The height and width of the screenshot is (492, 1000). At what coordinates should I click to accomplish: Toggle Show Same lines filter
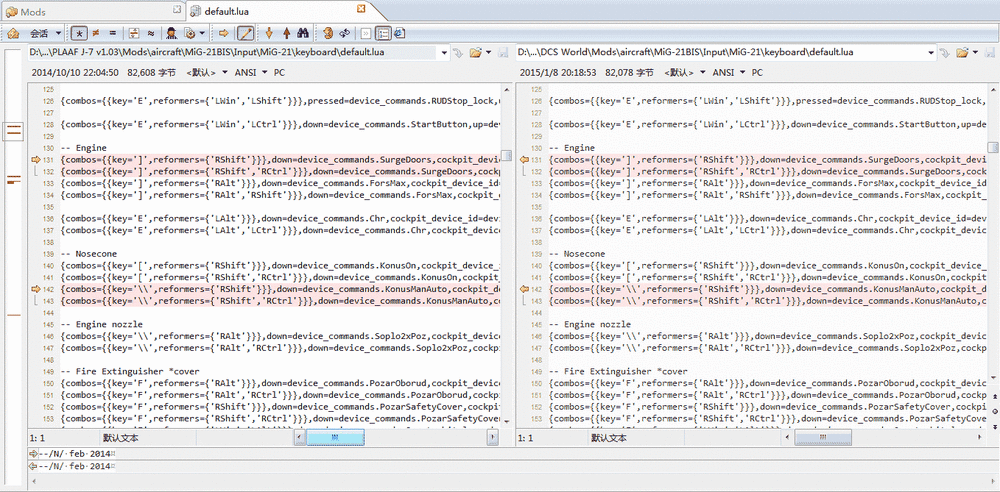(113, 33)
